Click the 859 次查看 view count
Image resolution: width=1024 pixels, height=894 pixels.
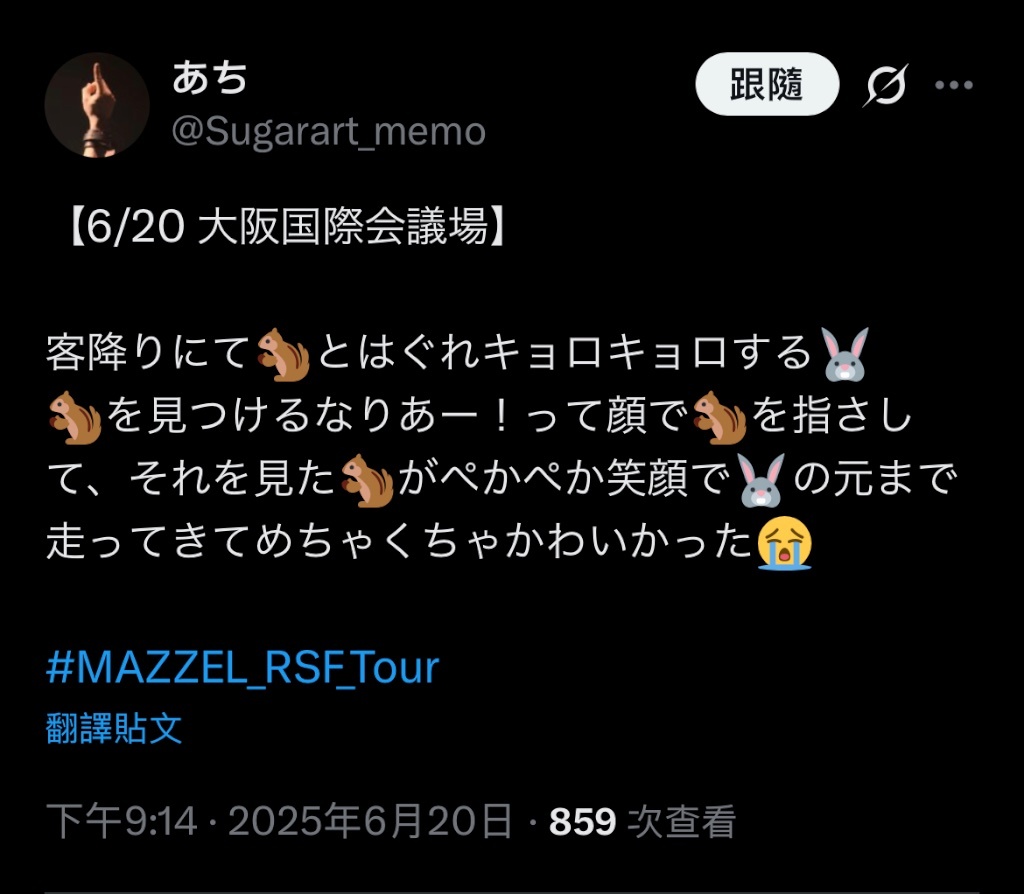(643, 821)
